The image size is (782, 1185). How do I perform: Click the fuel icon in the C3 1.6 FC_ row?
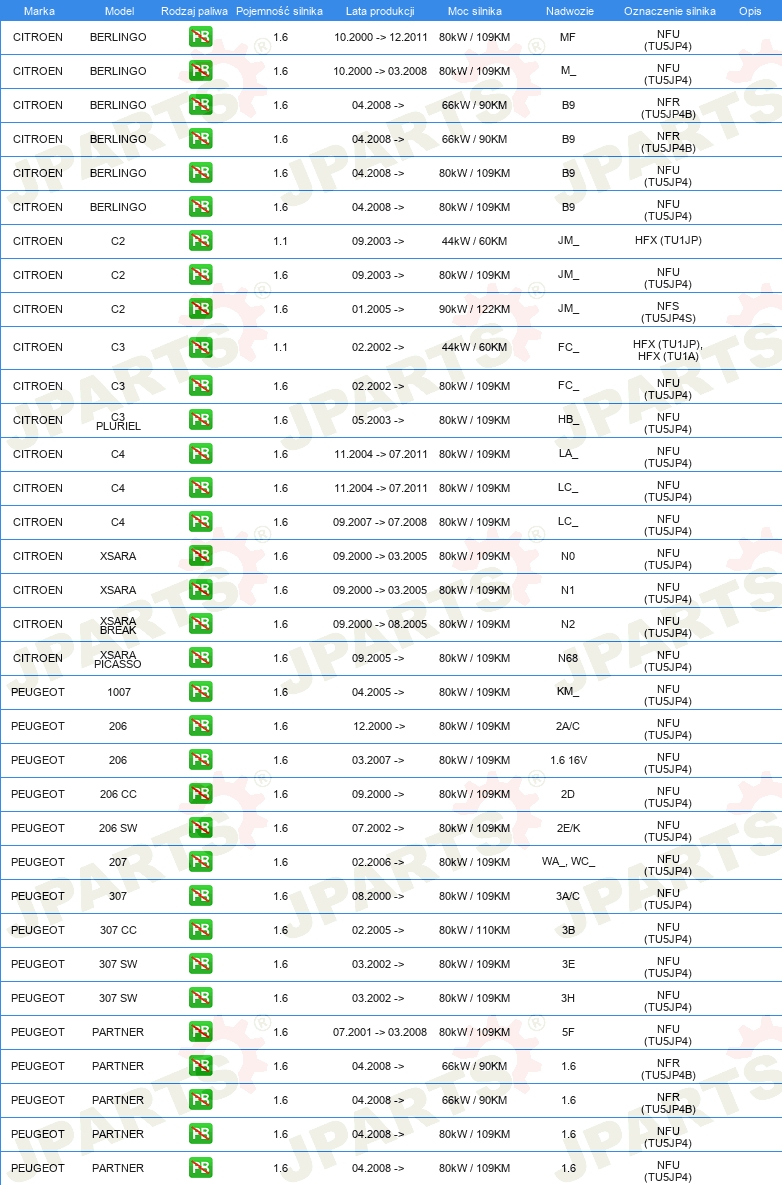point(200,386)
